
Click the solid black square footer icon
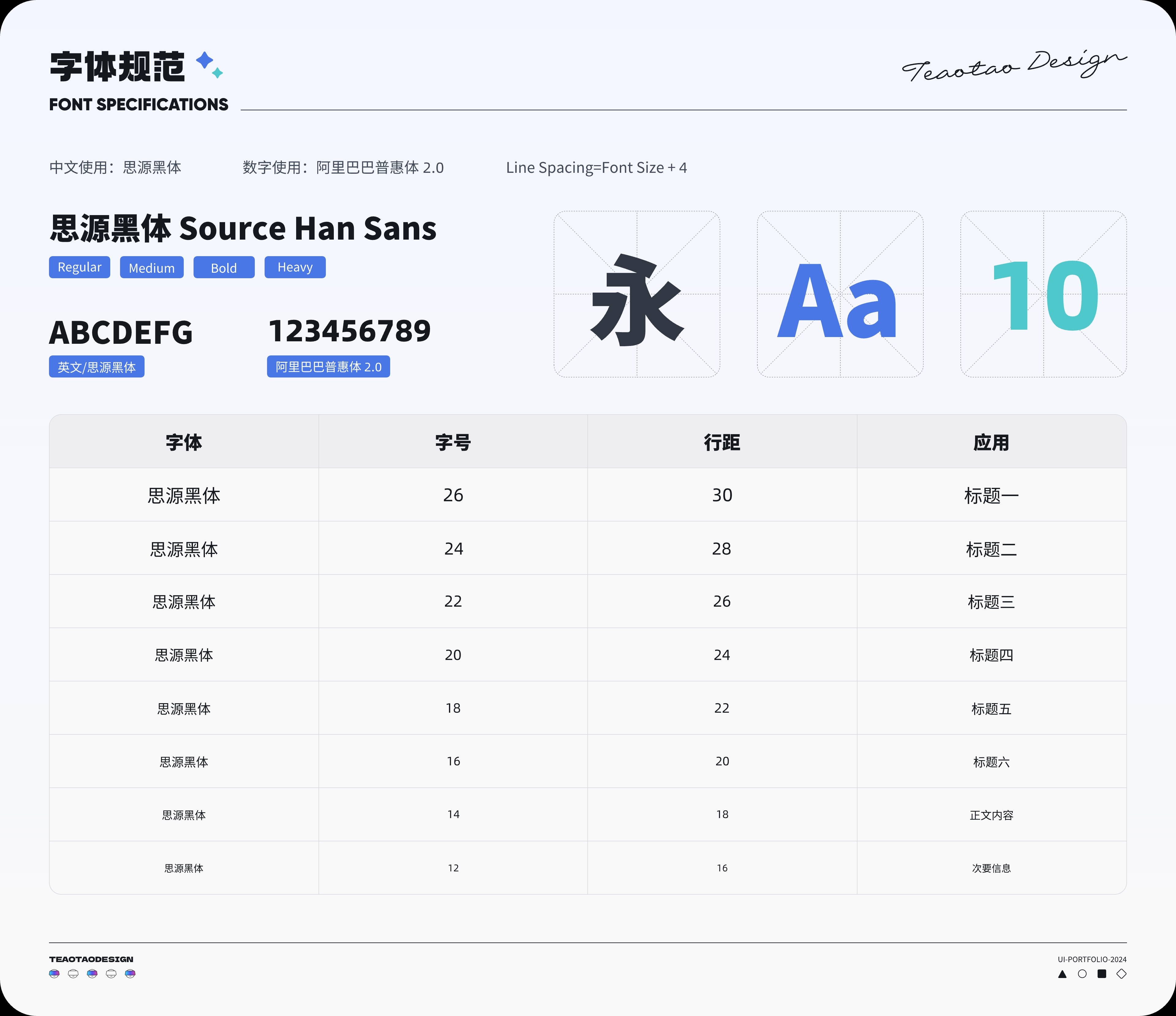(x=1102, y=974)
